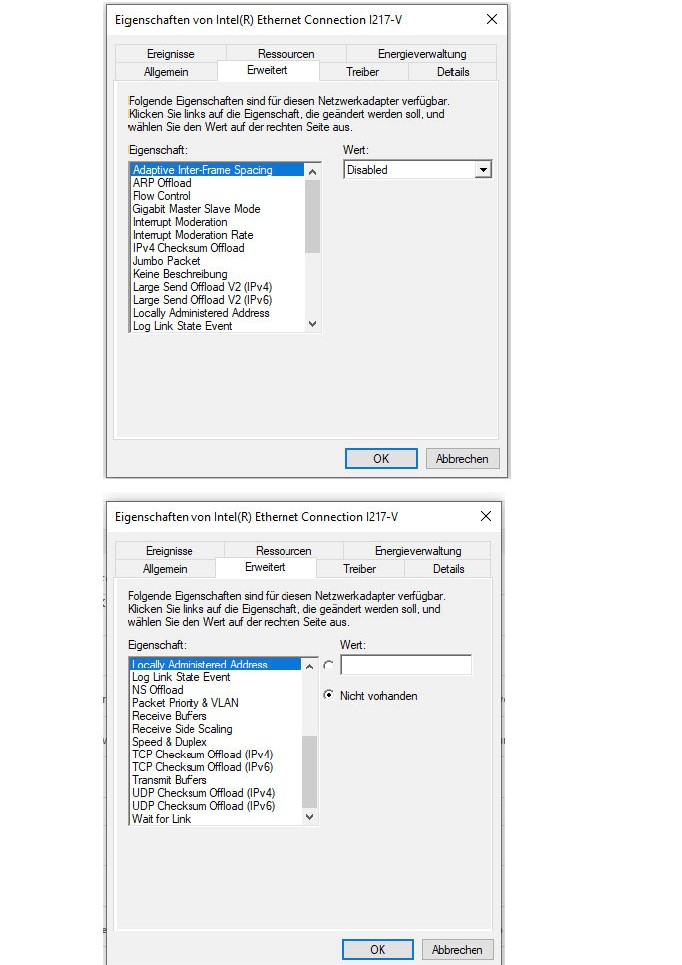
Task: Close the upper properties dialog
Action: pos(492,19)
